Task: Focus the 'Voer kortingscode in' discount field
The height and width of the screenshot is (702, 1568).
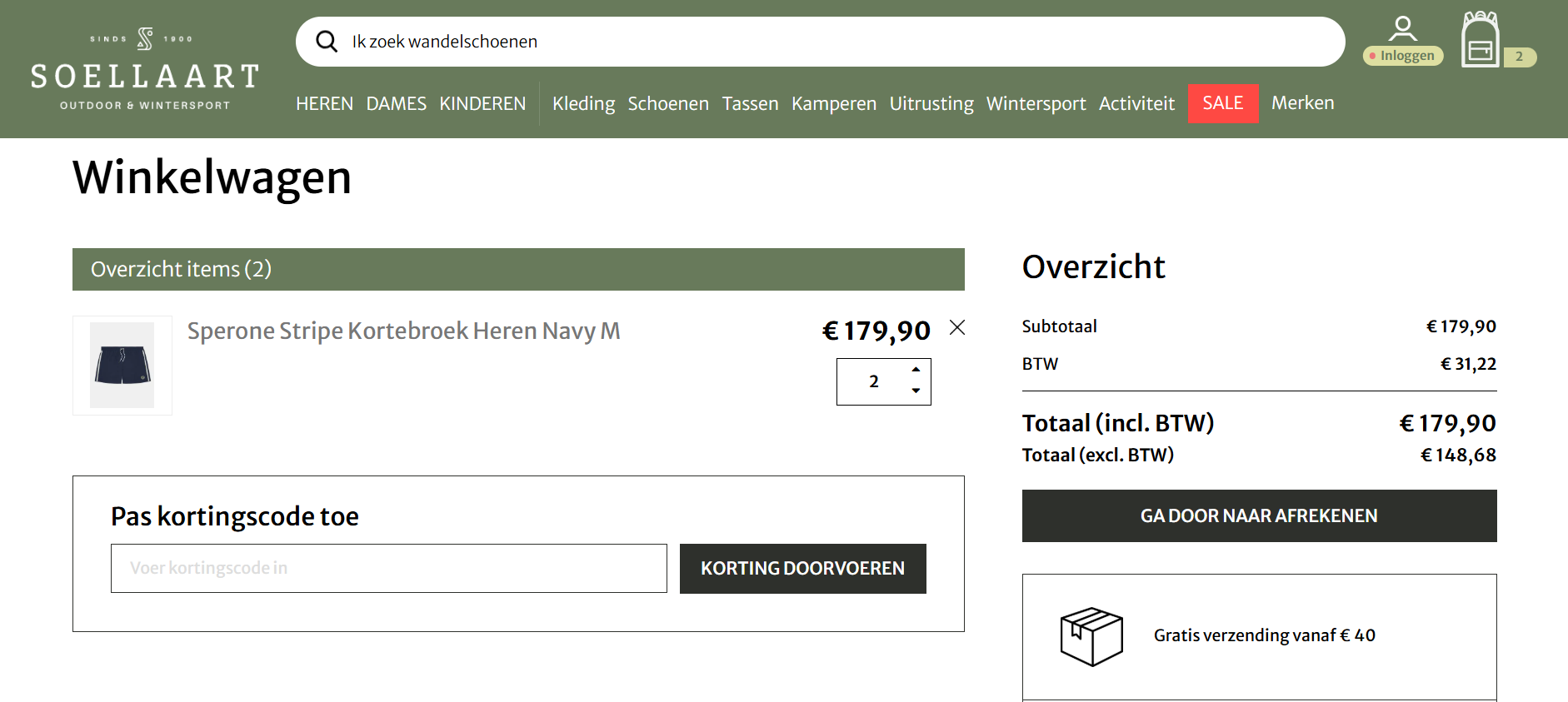Action: point(389,568)
